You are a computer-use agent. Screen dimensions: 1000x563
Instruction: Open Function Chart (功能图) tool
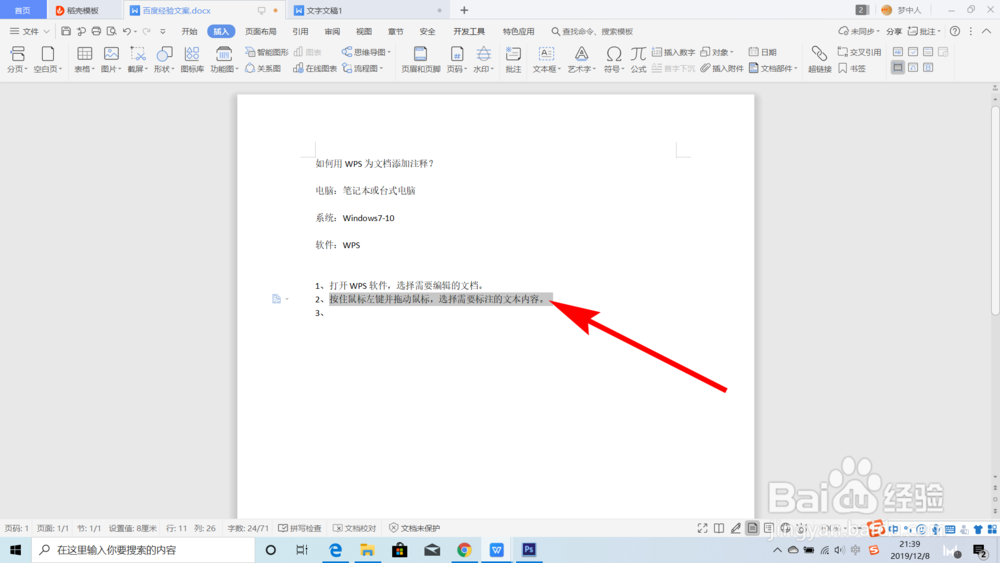(224, 59)
